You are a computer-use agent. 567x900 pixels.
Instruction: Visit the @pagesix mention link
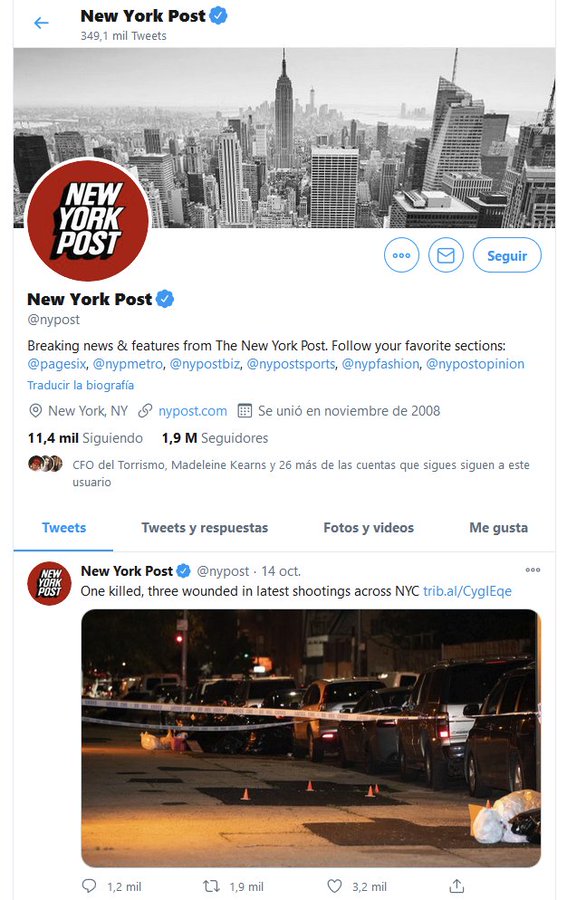tap(56, 364)
